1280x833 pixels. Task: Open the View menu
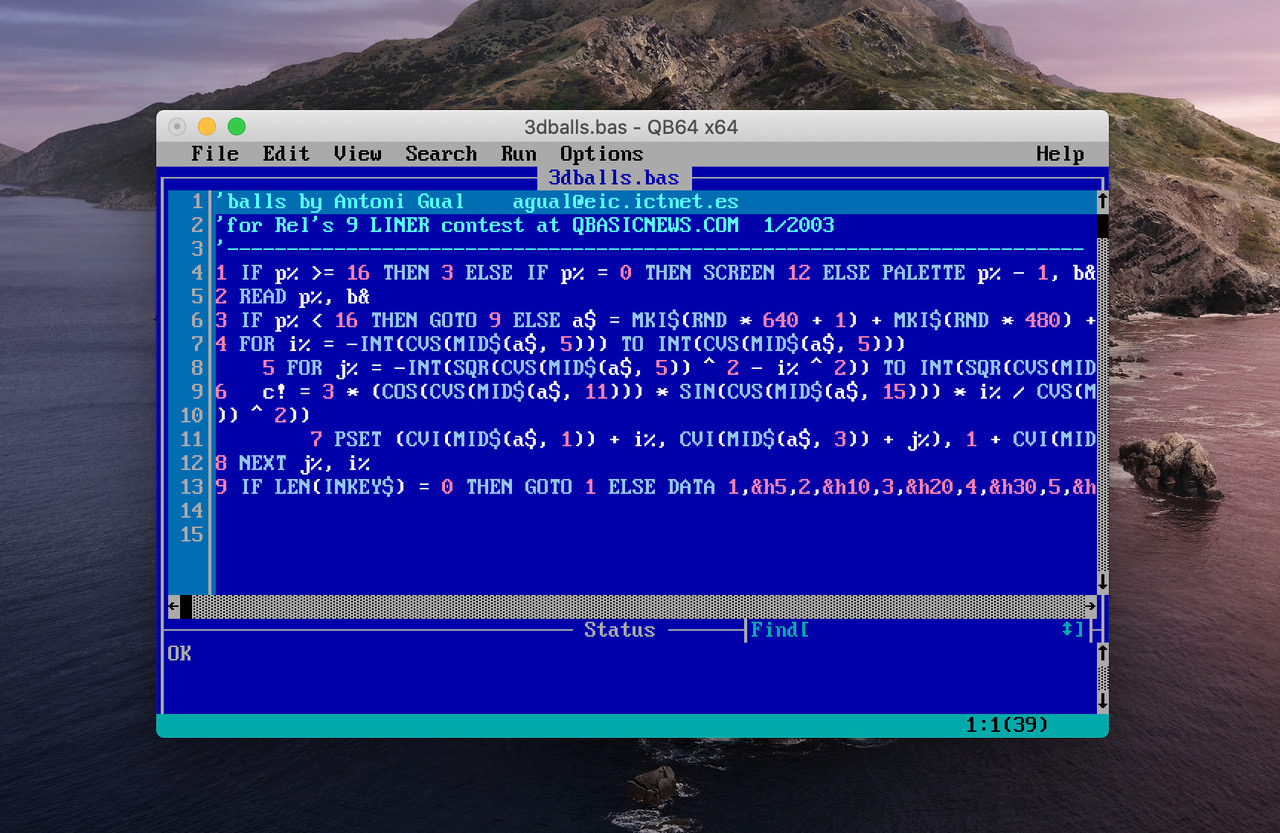coord(358,154)
